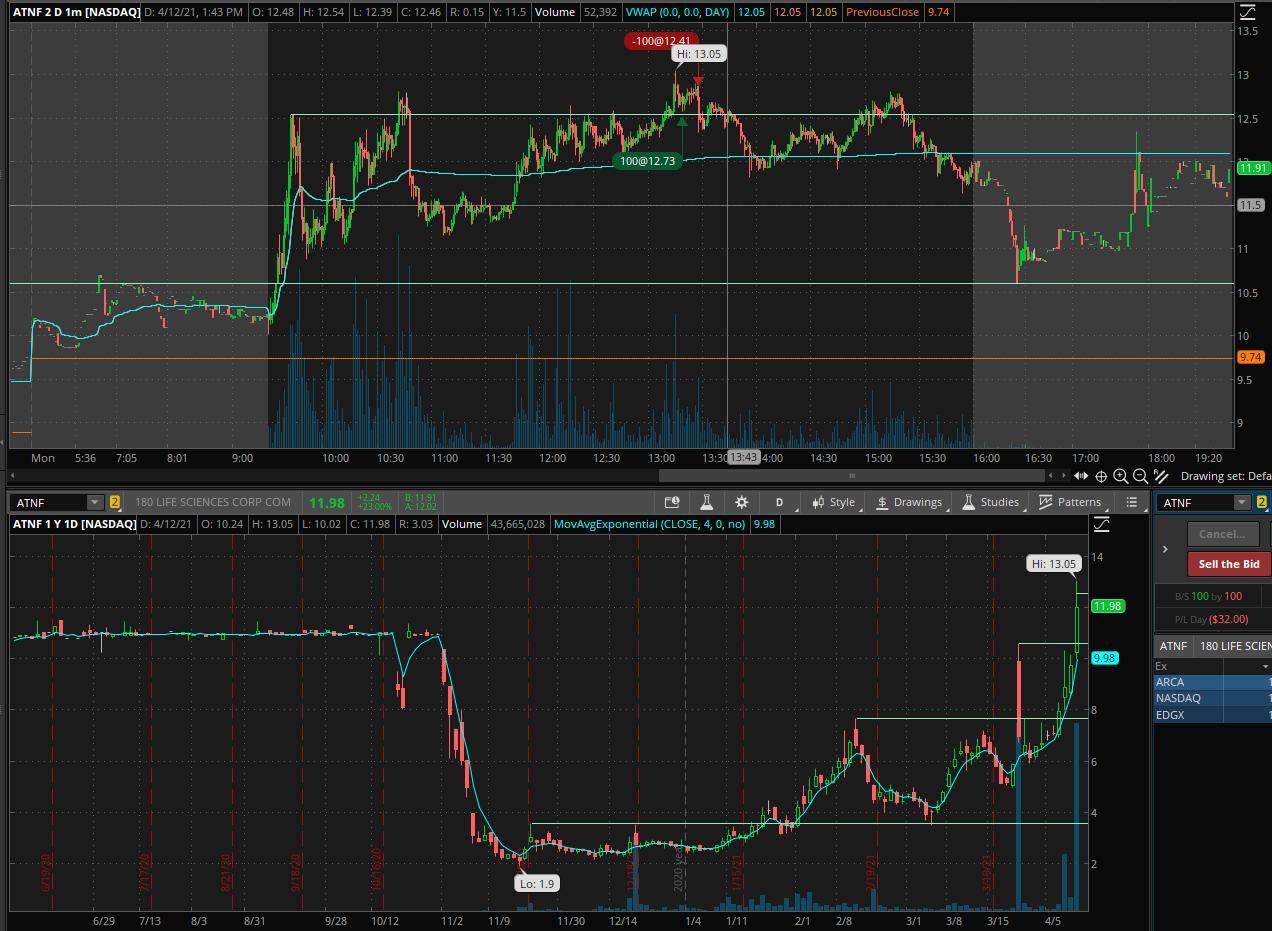
Task: Click the -100@12.41 sell order bubble
Action: pos(661,41)
